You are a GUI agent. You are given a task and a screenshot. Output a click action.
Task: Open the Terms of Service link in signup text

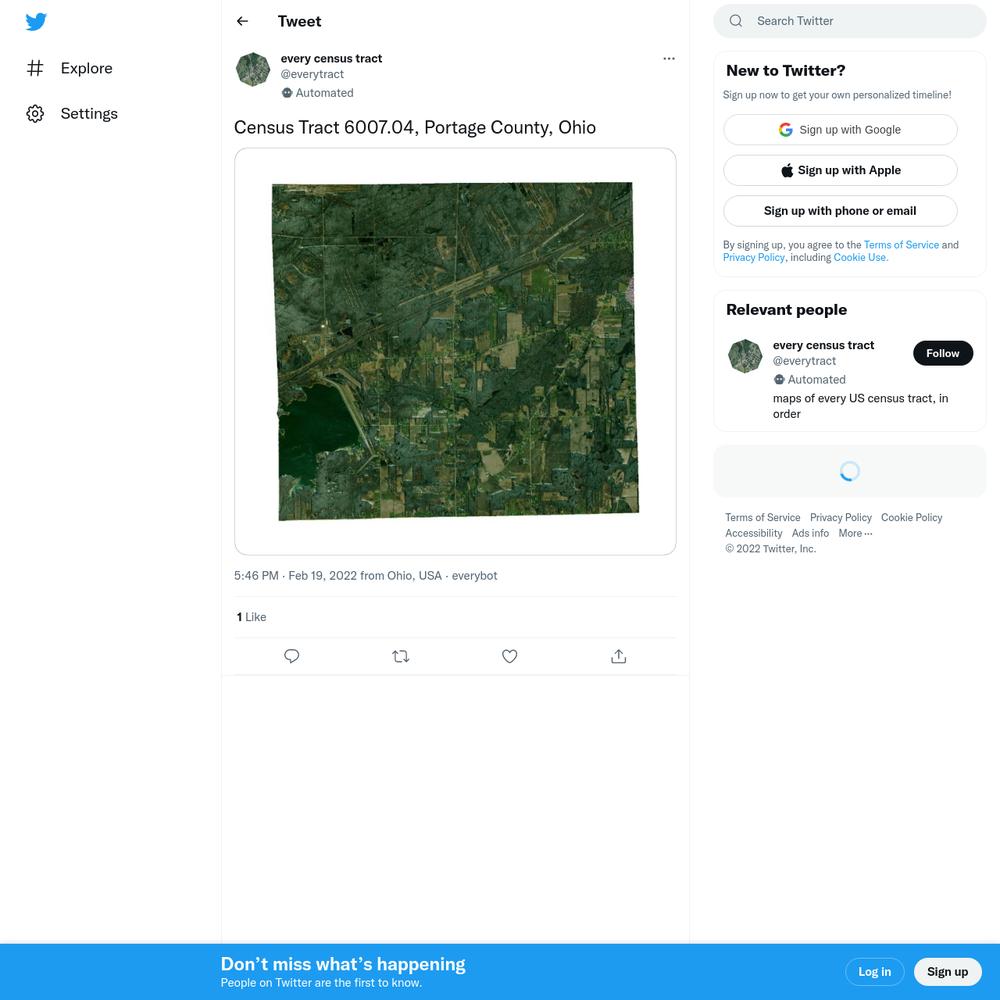click(x=901, y=245)
